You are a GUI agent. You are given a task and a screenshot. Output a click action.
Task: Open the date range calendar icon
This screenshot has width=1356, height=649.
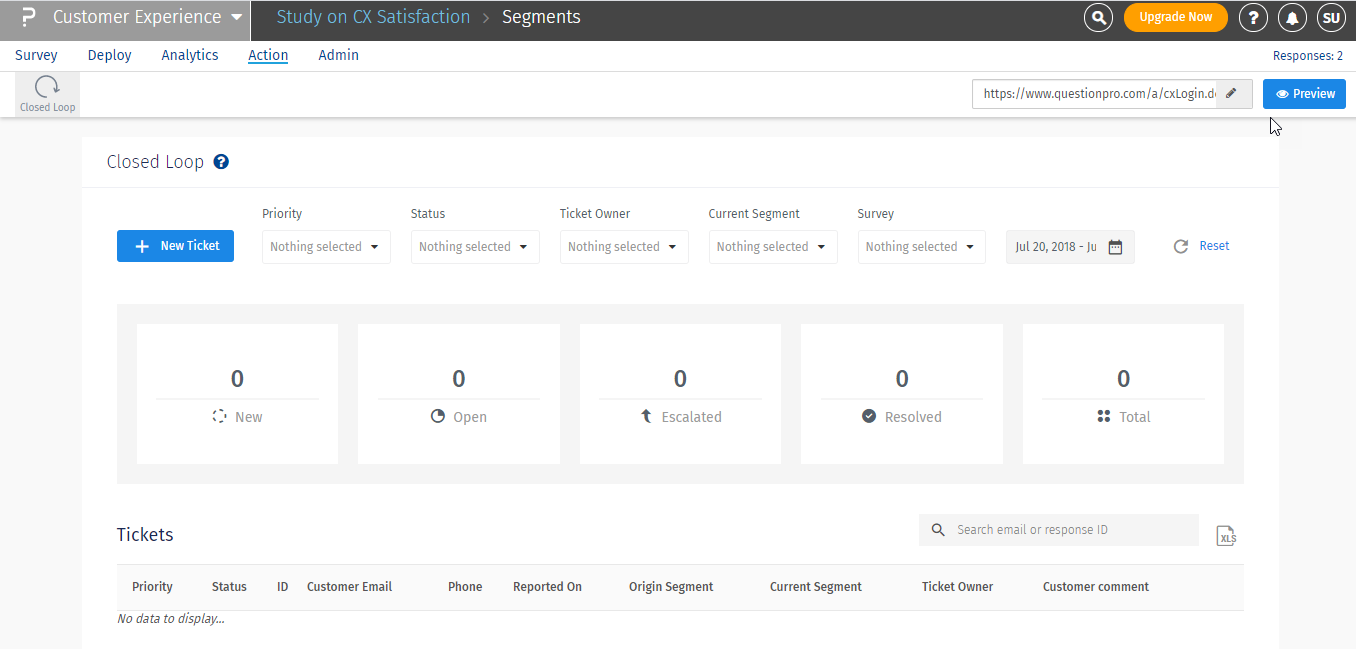1115,247
